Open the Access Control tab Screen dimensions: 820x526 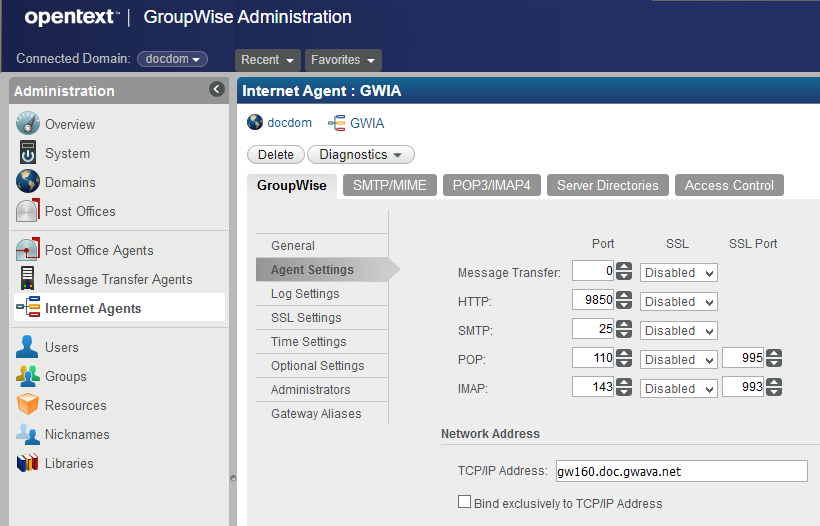(729, 185)
